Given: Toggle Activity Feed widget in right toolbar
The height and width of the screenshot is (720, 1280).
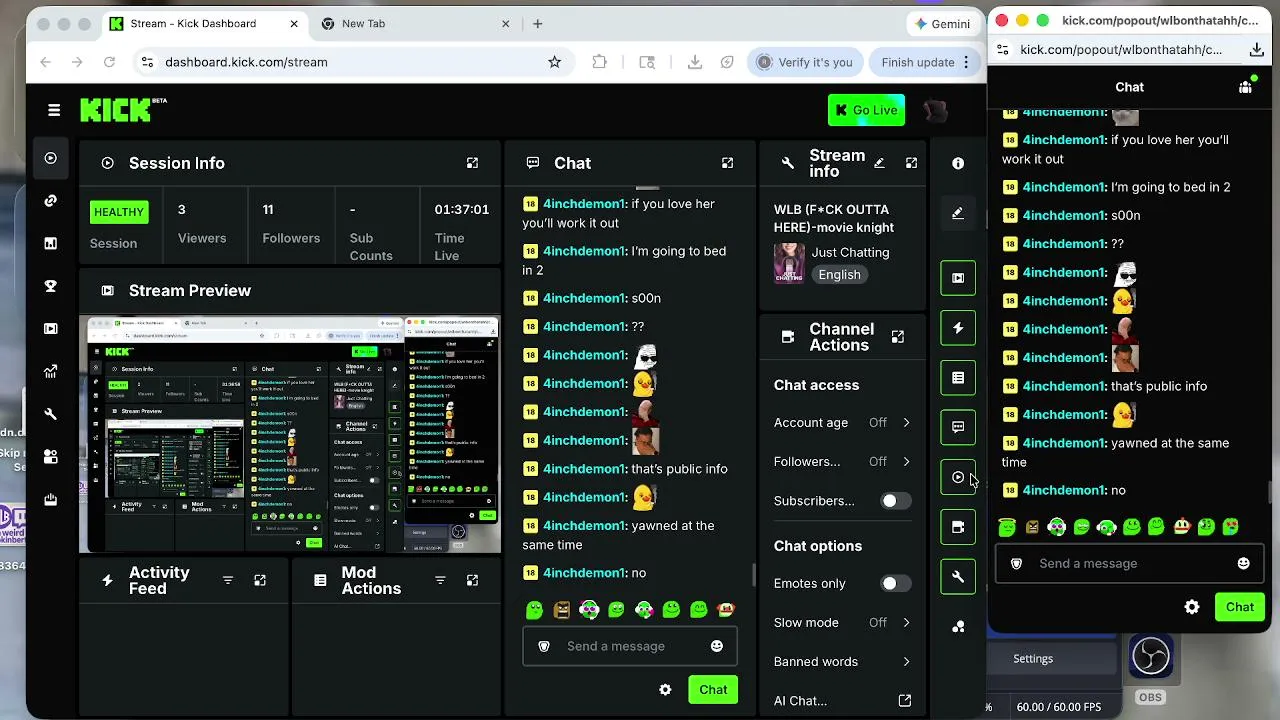Looking at the screenshot, I should (958, 328).
